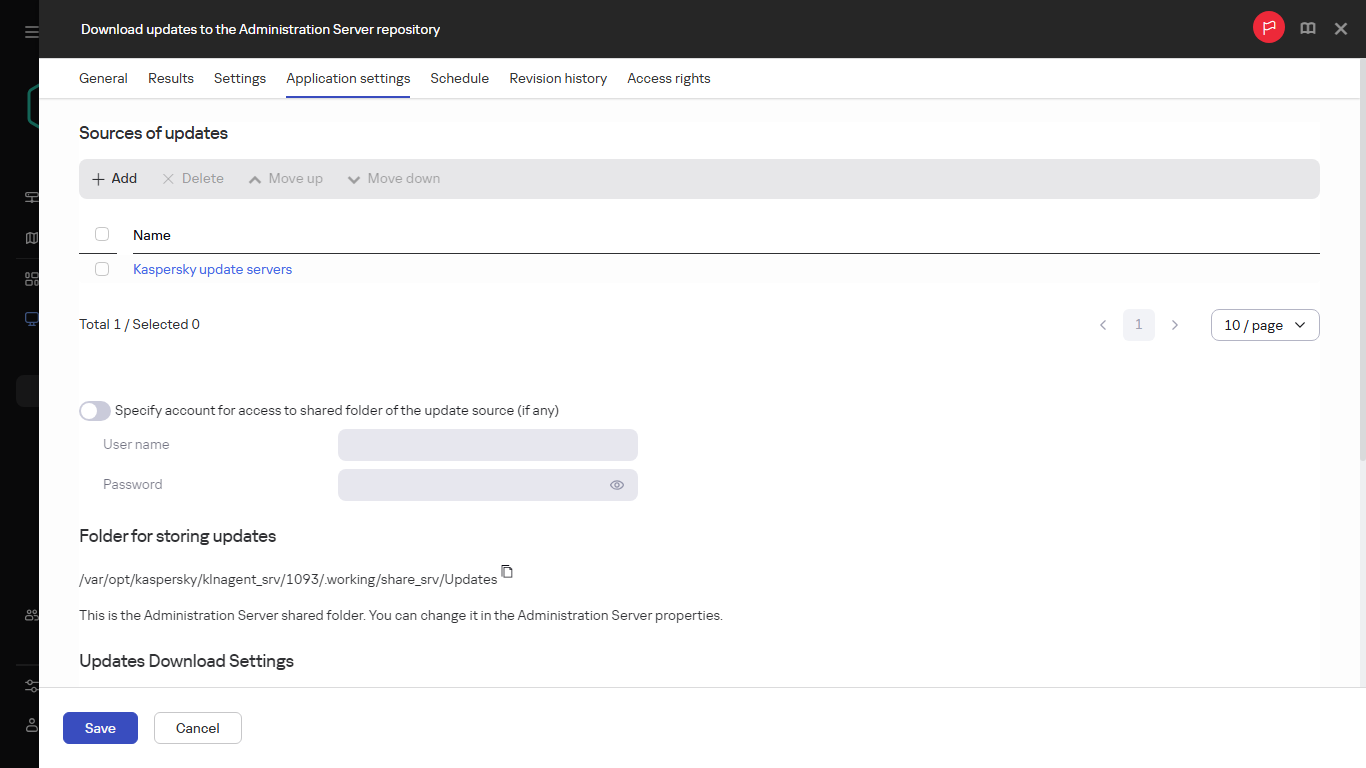1366x768 pixels.
Task: Open the Console settings sidebar icon
Action: coord(30,686)
